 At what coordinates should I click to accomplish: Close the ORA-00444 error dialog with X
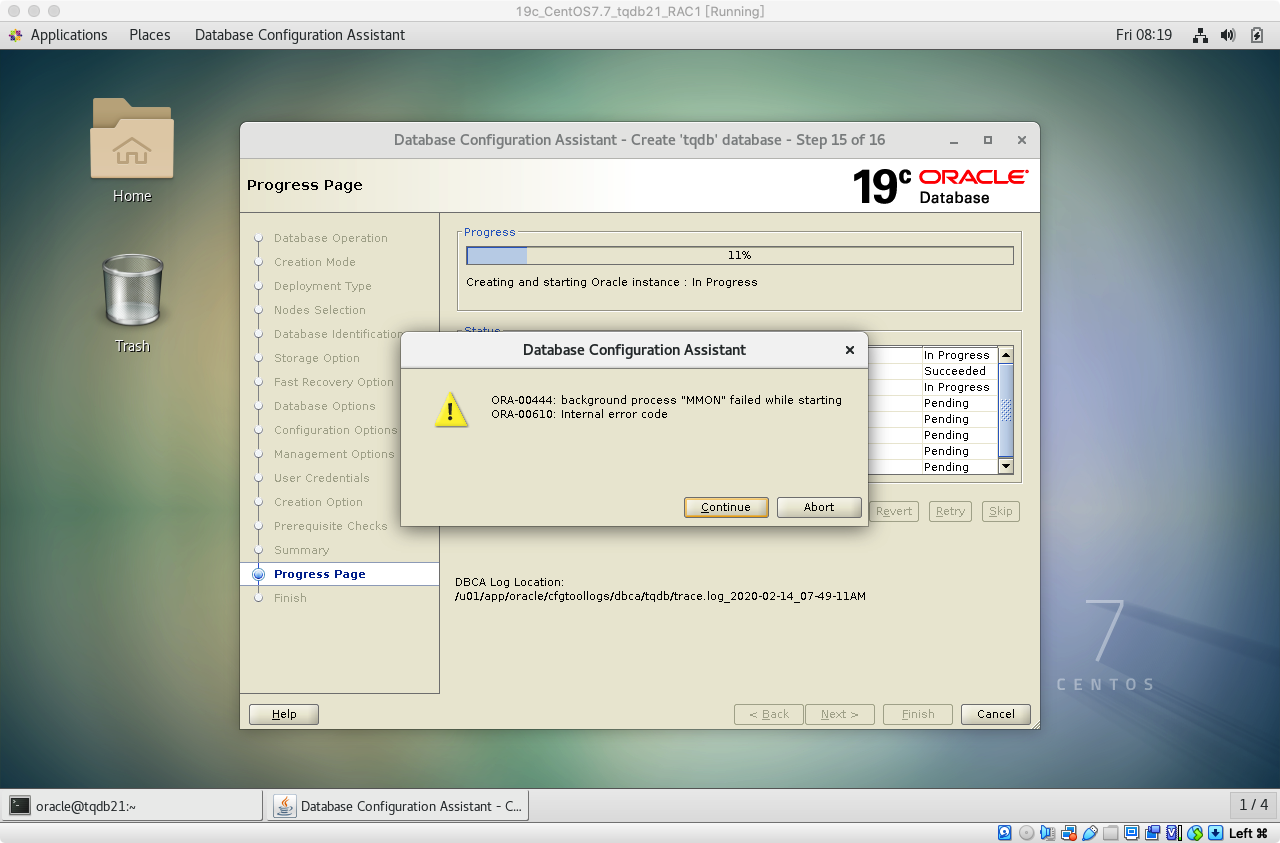[850, 350]
